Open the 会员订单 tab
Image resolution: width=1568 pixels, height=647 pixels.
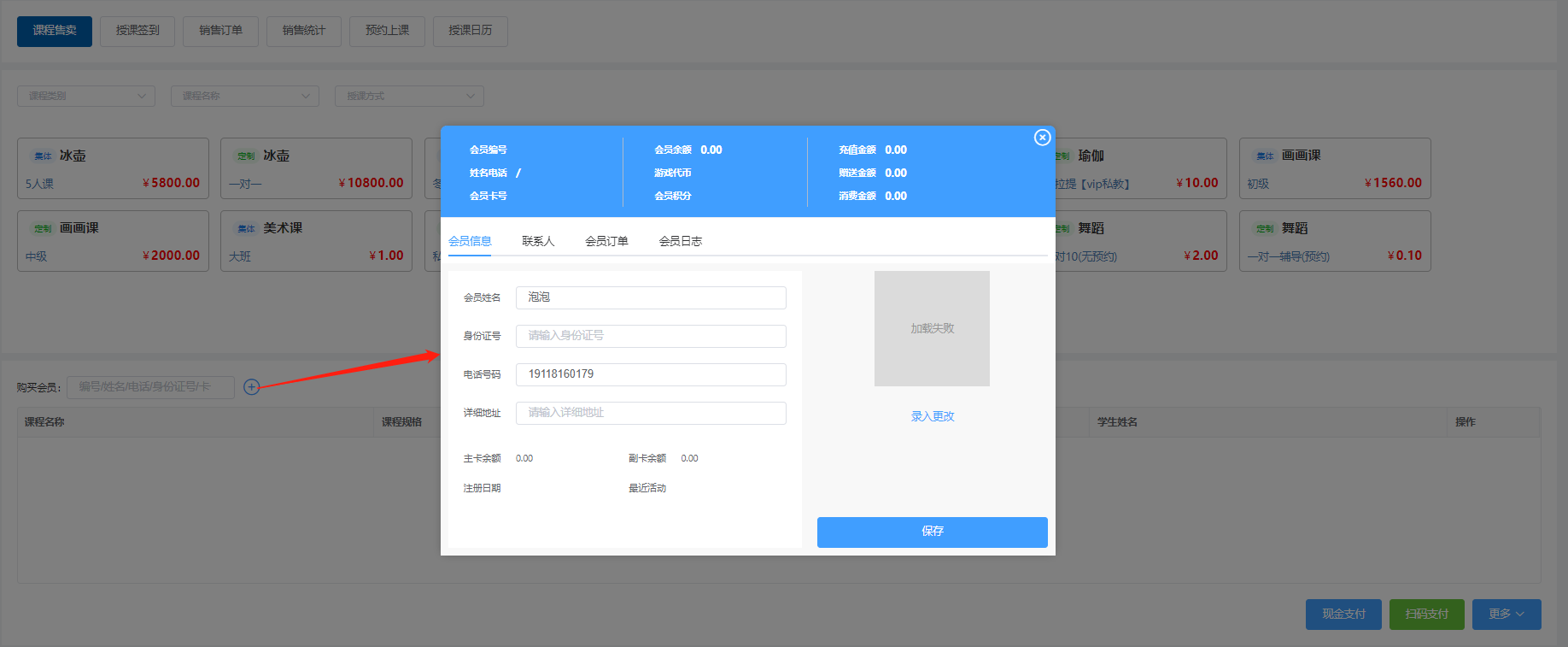(606, 241)
